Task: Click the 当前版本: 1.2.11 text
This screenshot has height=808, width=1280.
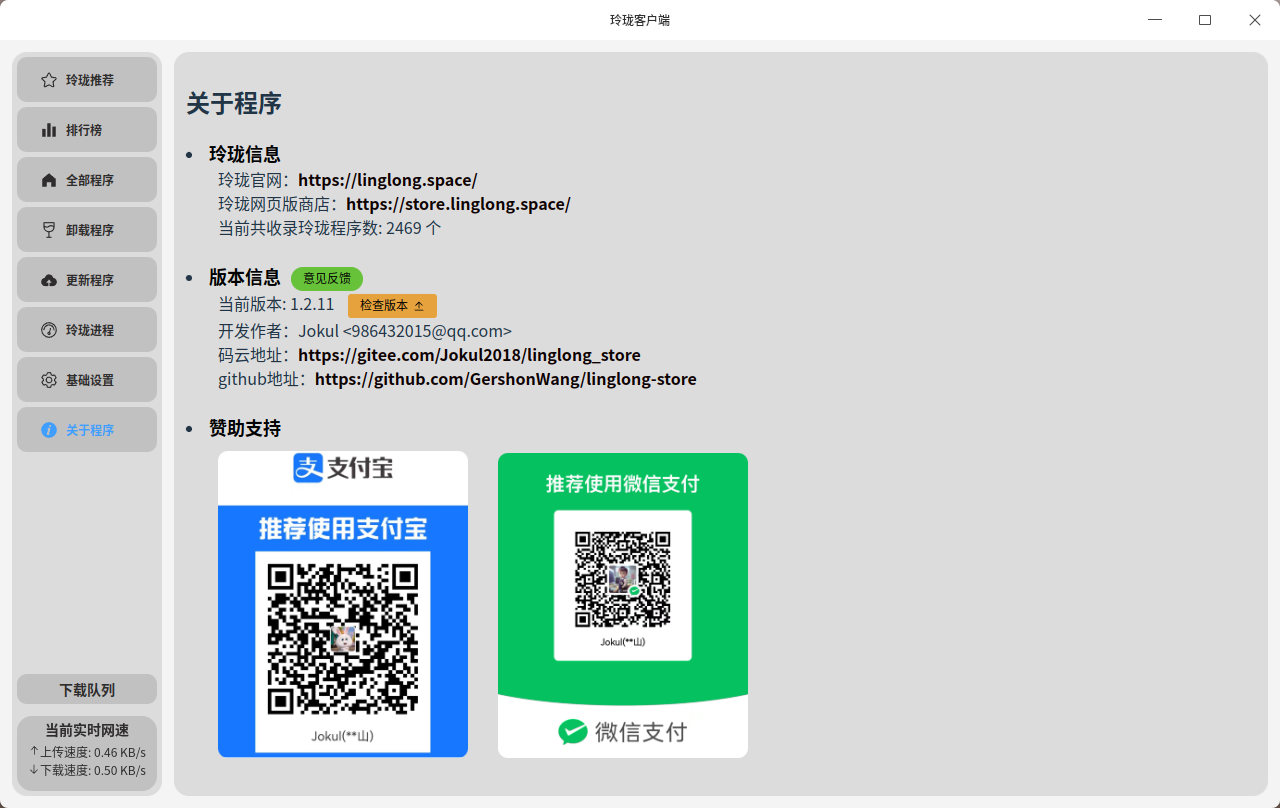Action: (276, 304)
